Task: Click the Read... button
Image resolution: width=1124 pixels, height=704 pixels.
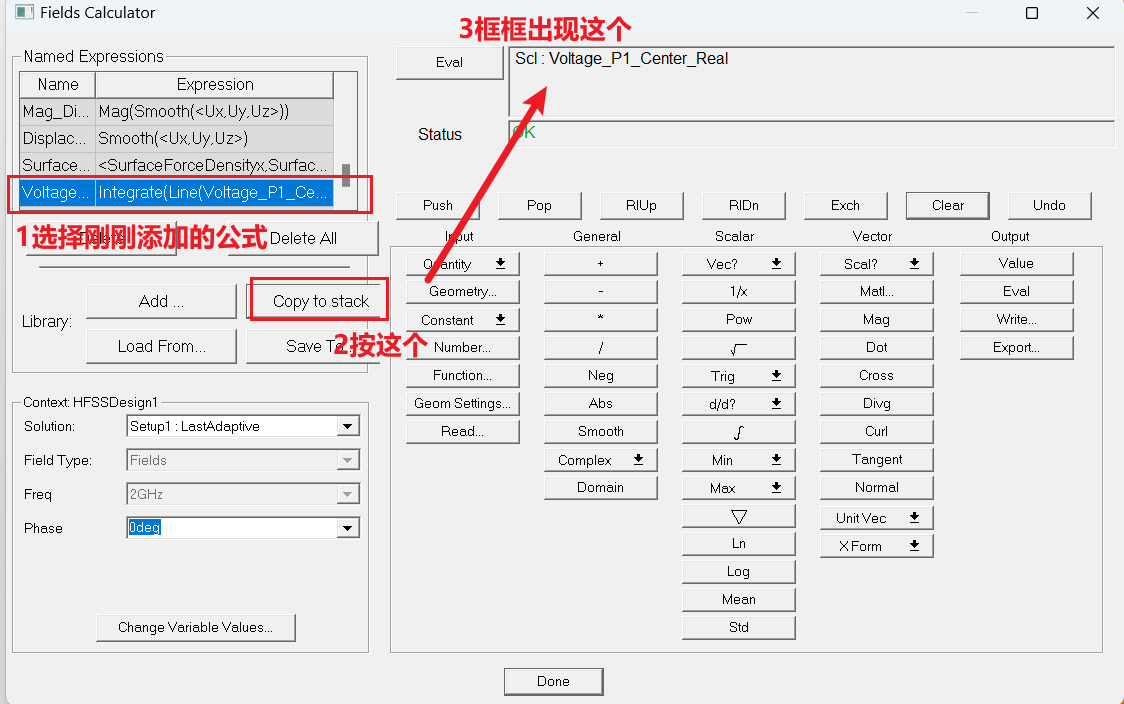Action: [x=462, y=432]
